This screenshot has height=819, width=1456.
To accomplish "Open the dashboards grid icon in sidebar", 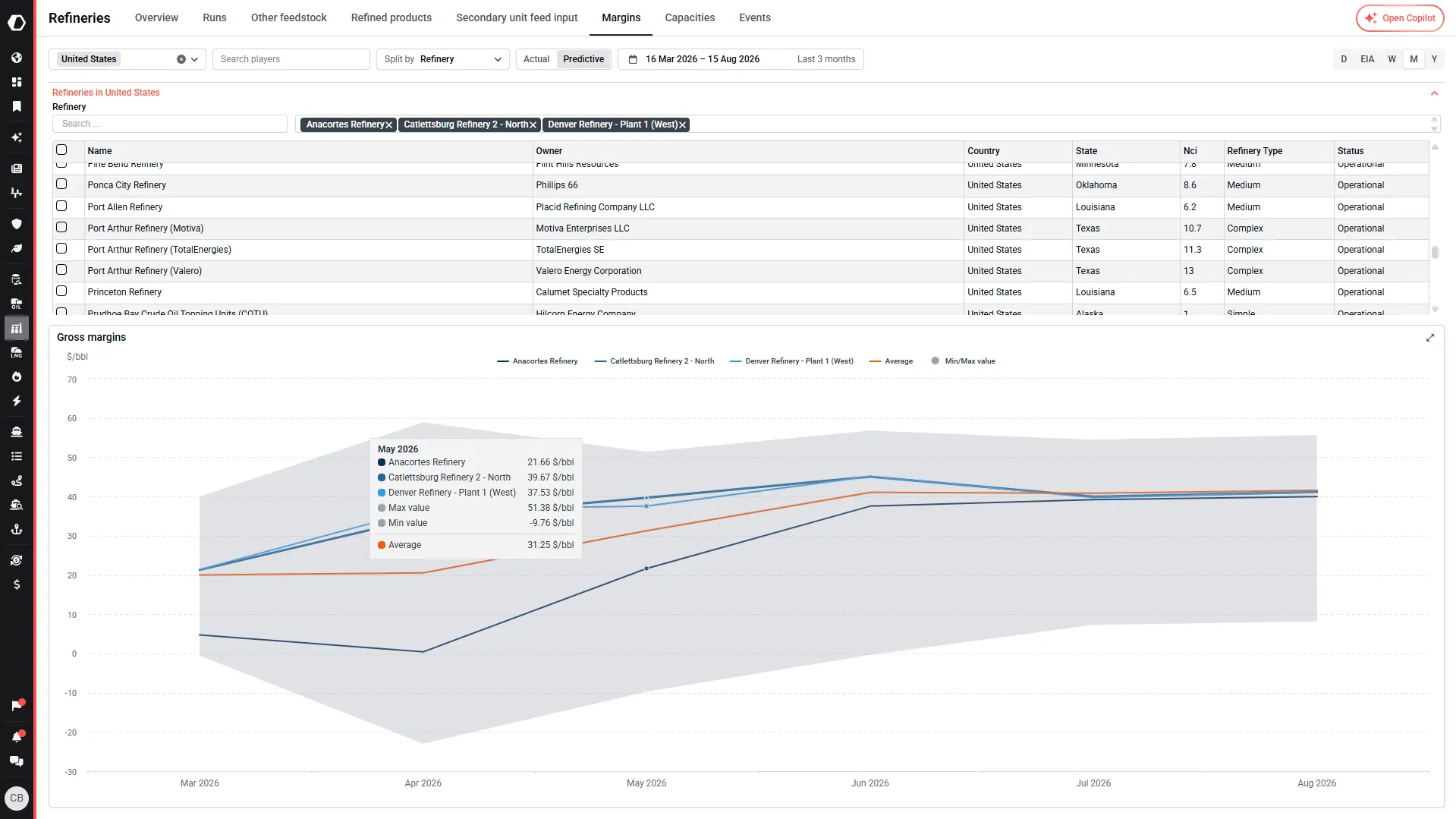I will coord(17,82).
